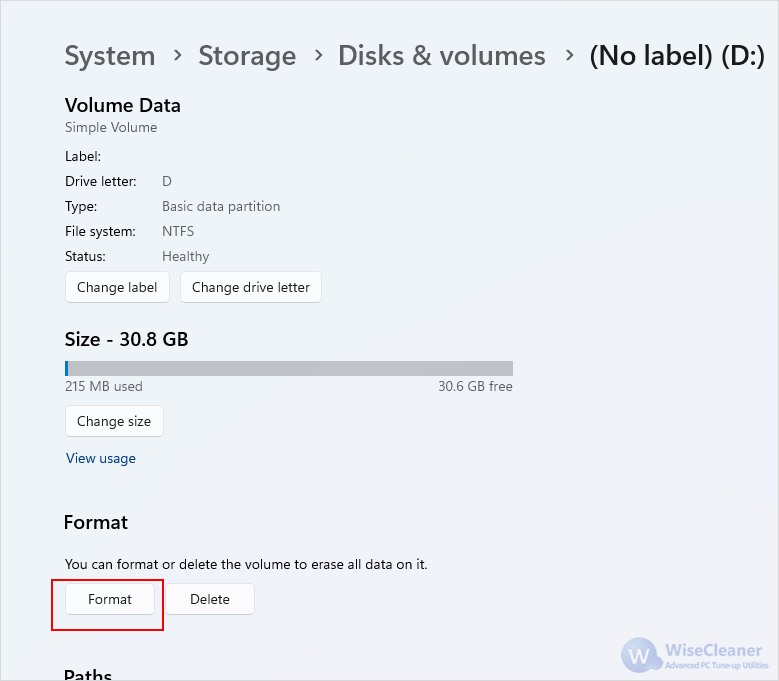
Task: Click chevron between System and Storage
Action: 177,56
